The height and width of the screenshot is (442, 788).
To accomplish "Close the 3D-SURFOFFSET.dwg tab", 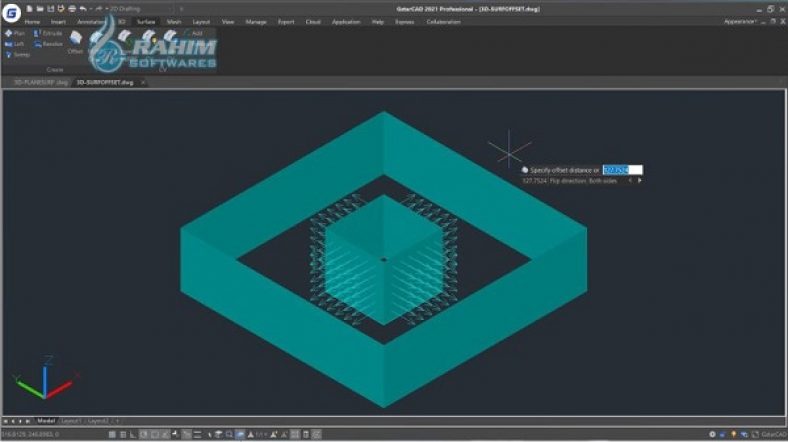I will click(143, 82).
